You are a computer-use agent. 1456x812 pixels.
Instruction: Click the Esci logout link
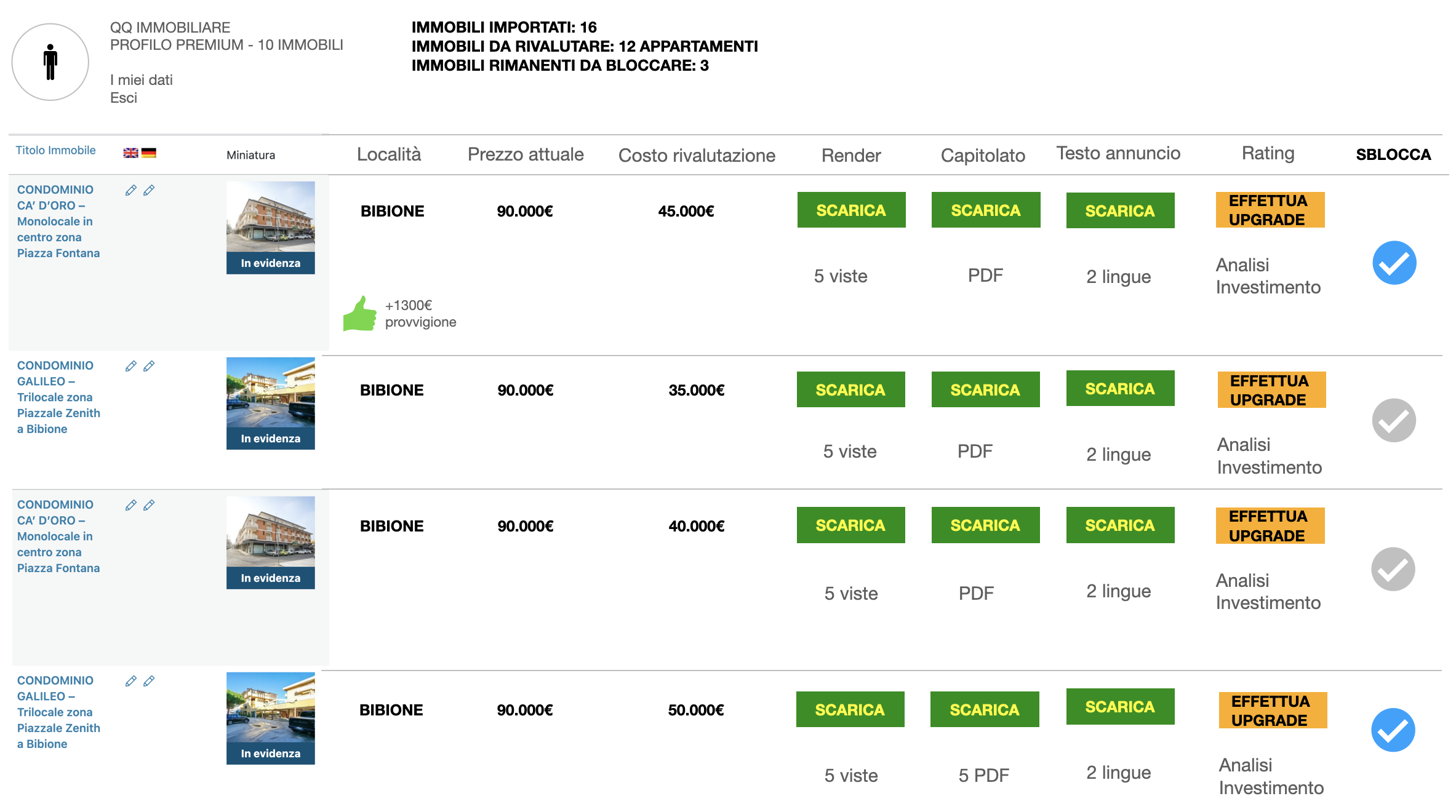click(x=123, y=98)
